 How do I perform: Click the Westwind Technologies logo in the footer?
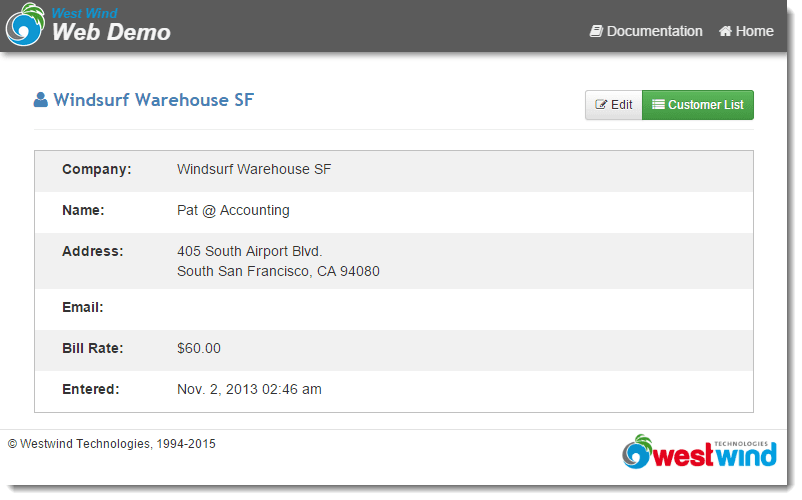pyautogui.click(x=699, y=452)
